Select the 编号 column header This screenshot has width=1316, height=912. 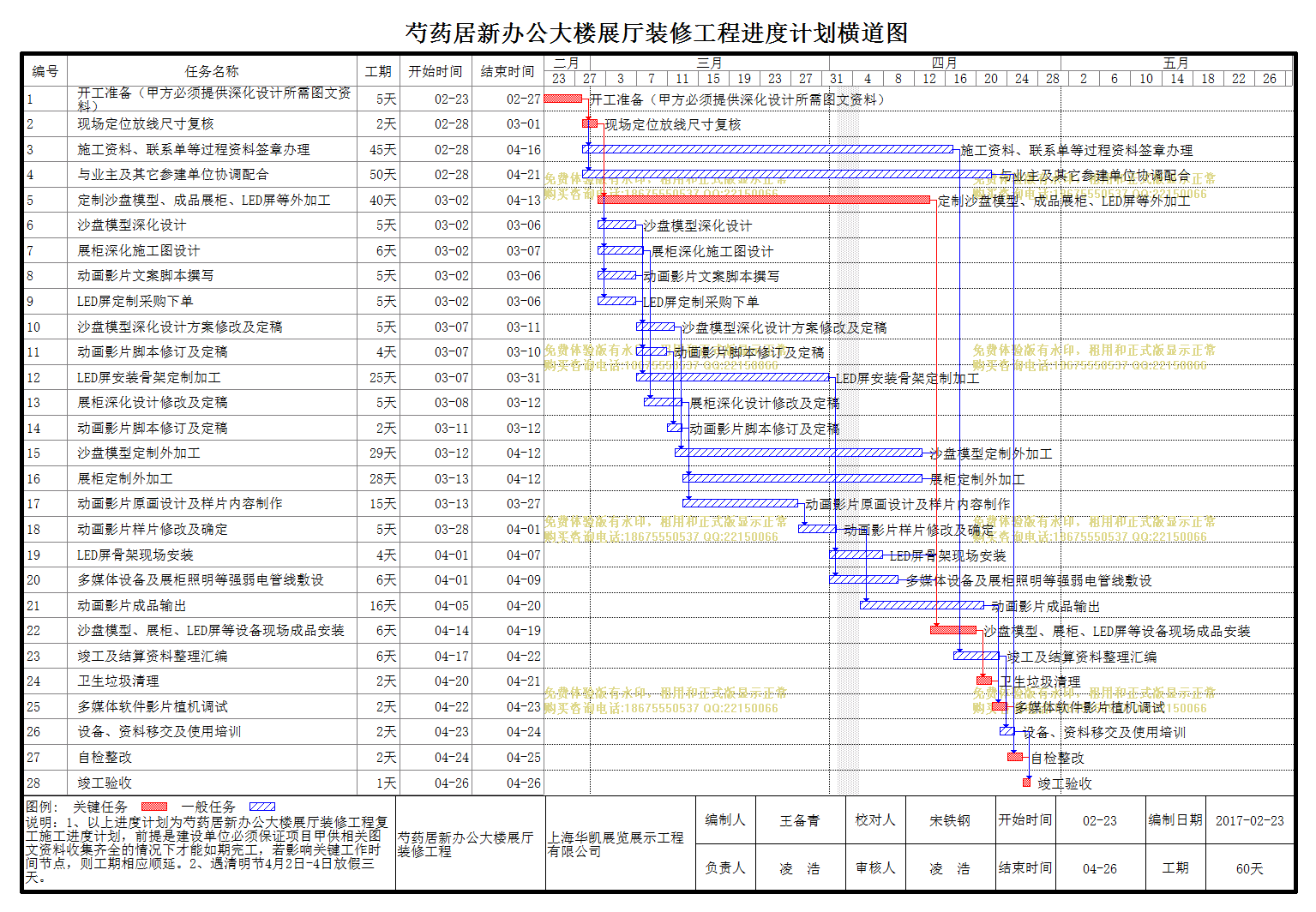[x=45, y=71]
